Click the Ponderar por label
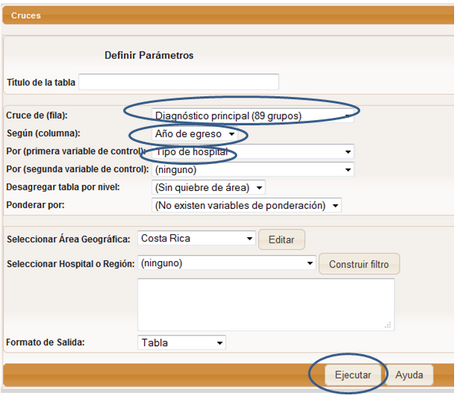Screen dimensions: 455x396 coord(35,205)
